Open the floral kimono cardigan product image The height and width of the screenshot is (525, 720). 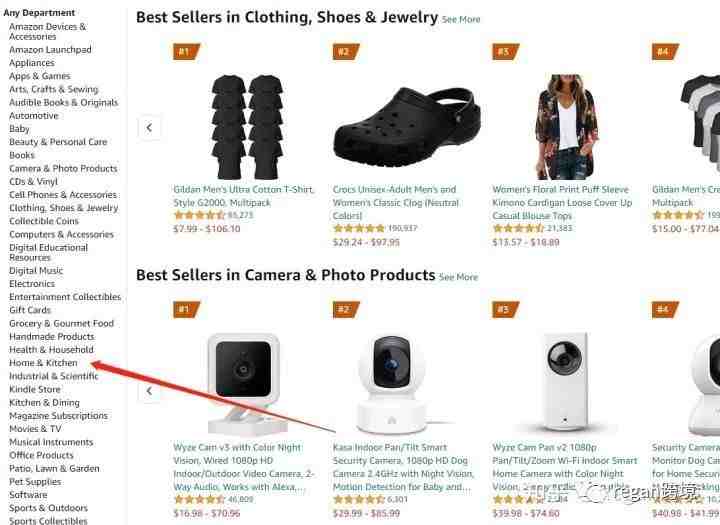[x=566, y=126]
